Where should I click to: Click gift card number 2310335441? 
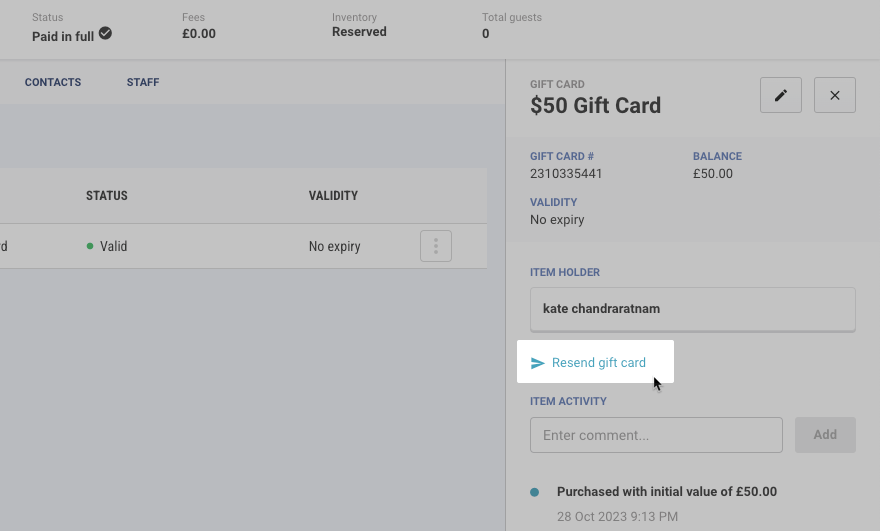point(566,174)
